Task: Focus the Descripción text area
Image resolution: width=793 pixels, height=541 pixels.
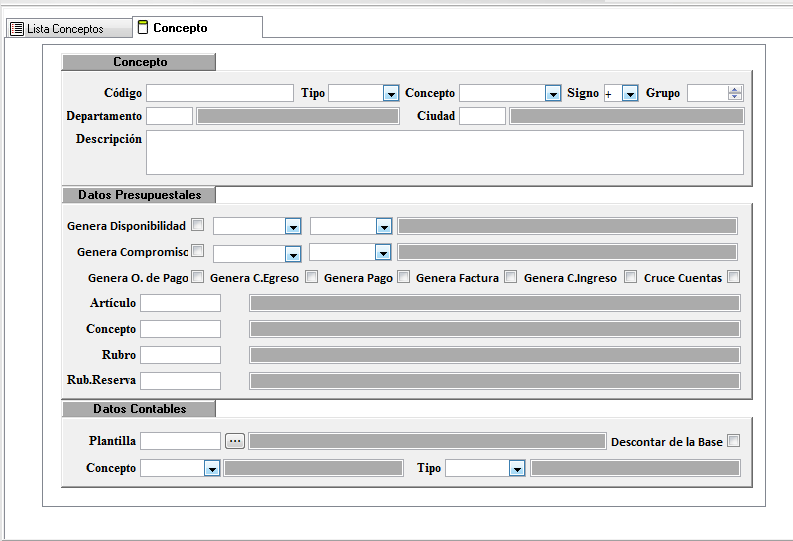Action: [444, 152]
